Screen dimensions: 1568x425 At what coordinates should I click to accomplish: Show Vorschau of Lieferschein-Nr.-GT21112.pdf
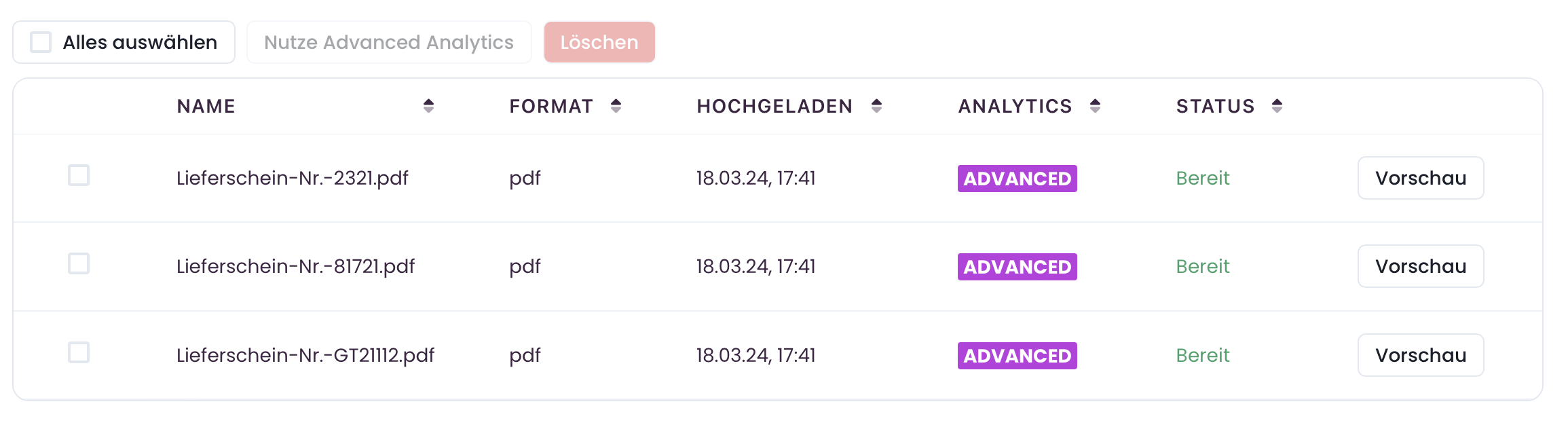[x=1421, y=355]
